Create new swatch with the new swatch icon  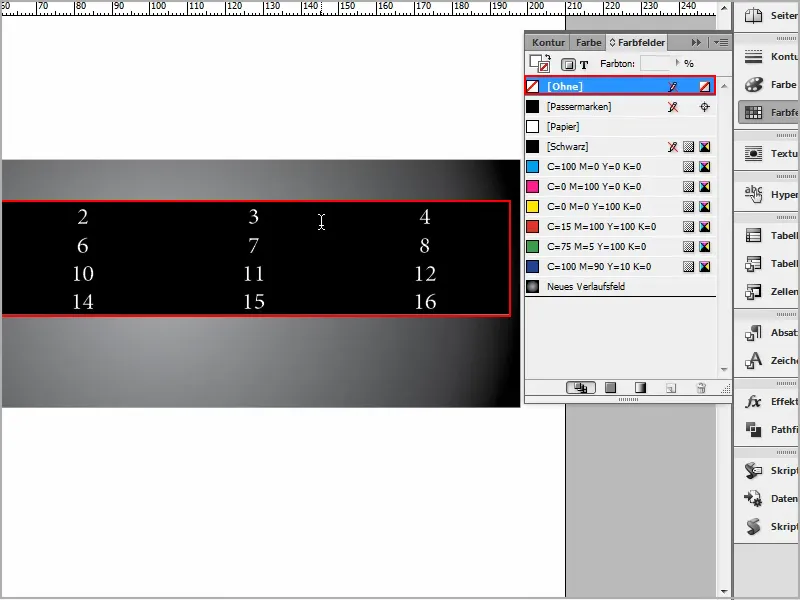(669, 388)
